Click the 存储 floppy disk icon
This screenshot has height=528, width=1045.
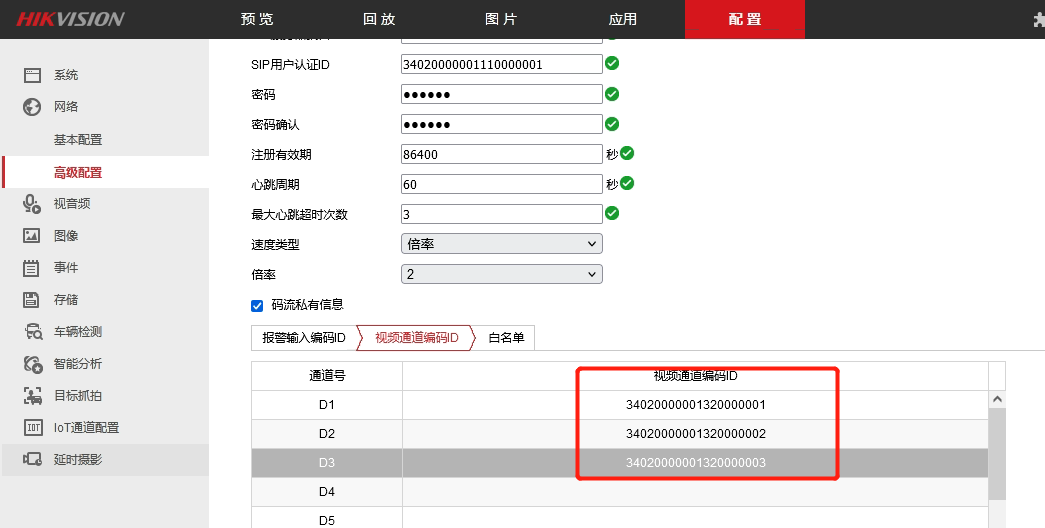[31, 299]
